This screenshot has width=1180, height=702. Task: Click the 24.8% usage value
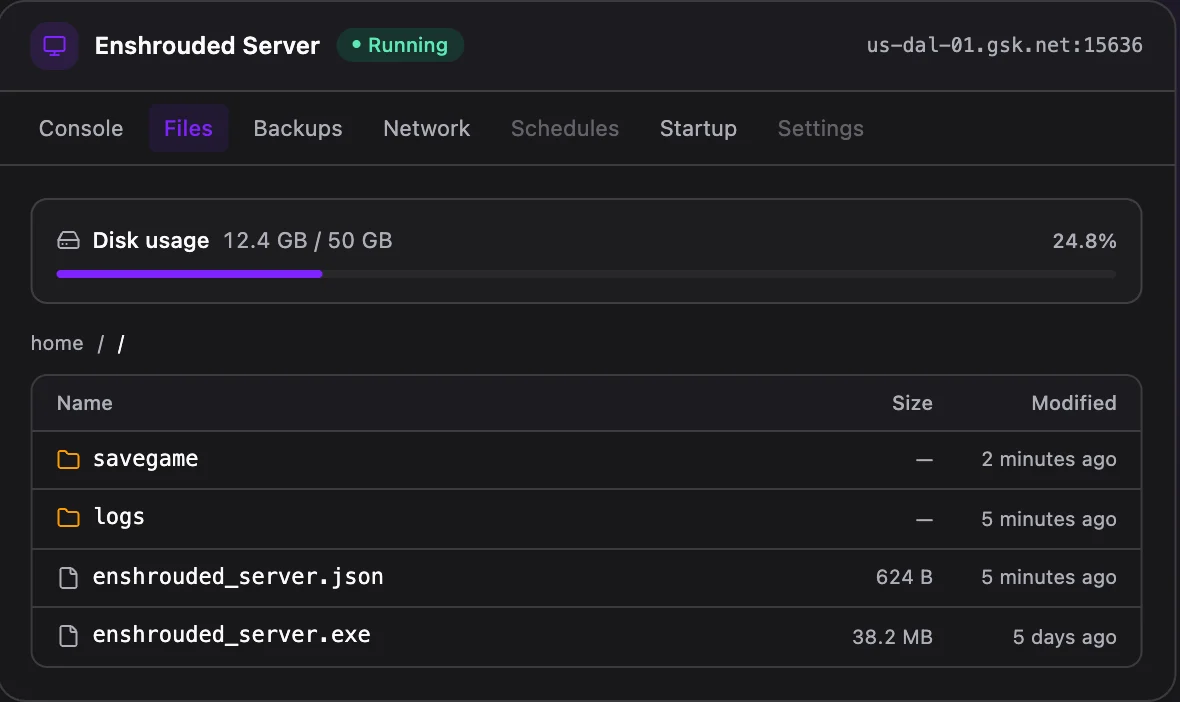[1084, 242]
